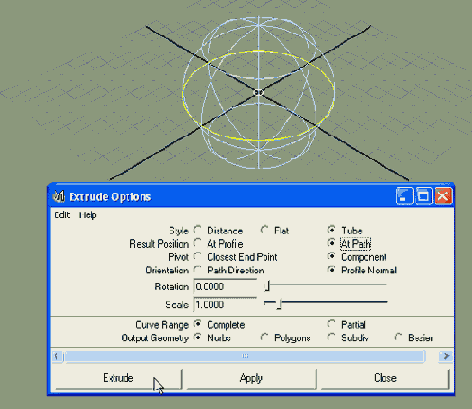This screenshot has height=409, width=472.
Task: Click the scrollbar left arrow
Action: 57,356
